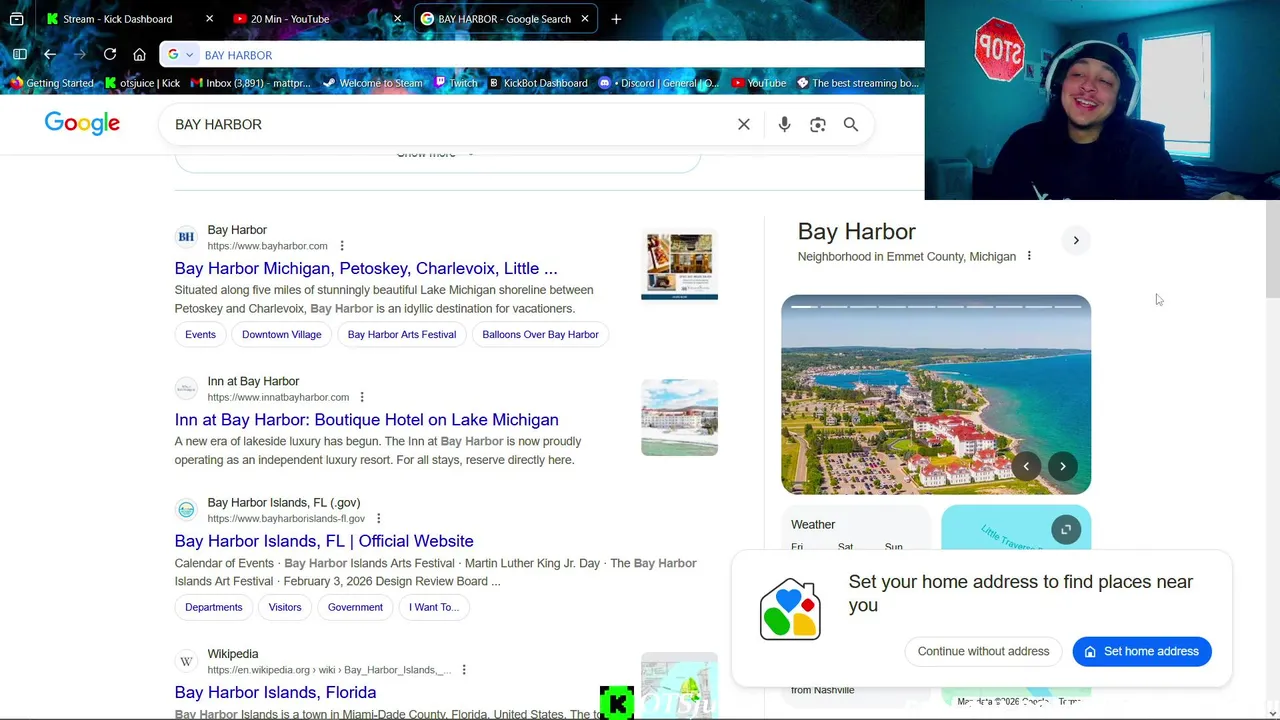The image size is (1280, 720).
Task: Open bayharbor.com result thumbnail
Action: tap(679, 265)
